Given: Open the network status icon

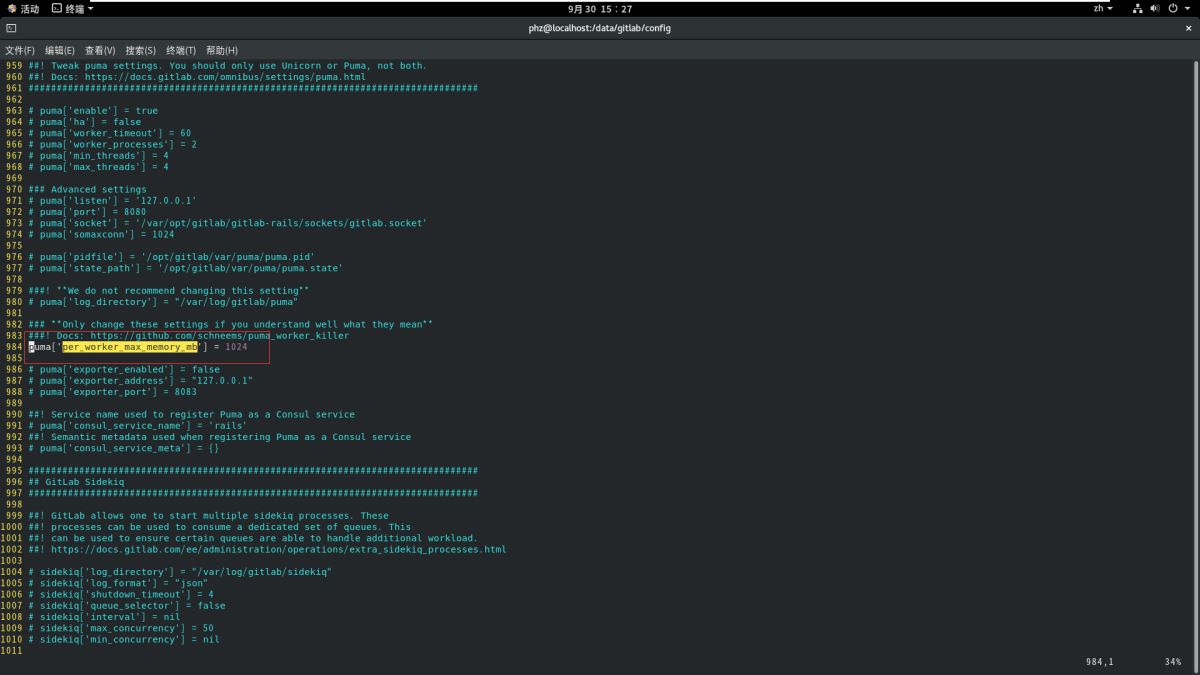Looking at the screenshot, I should [1138, 8].
